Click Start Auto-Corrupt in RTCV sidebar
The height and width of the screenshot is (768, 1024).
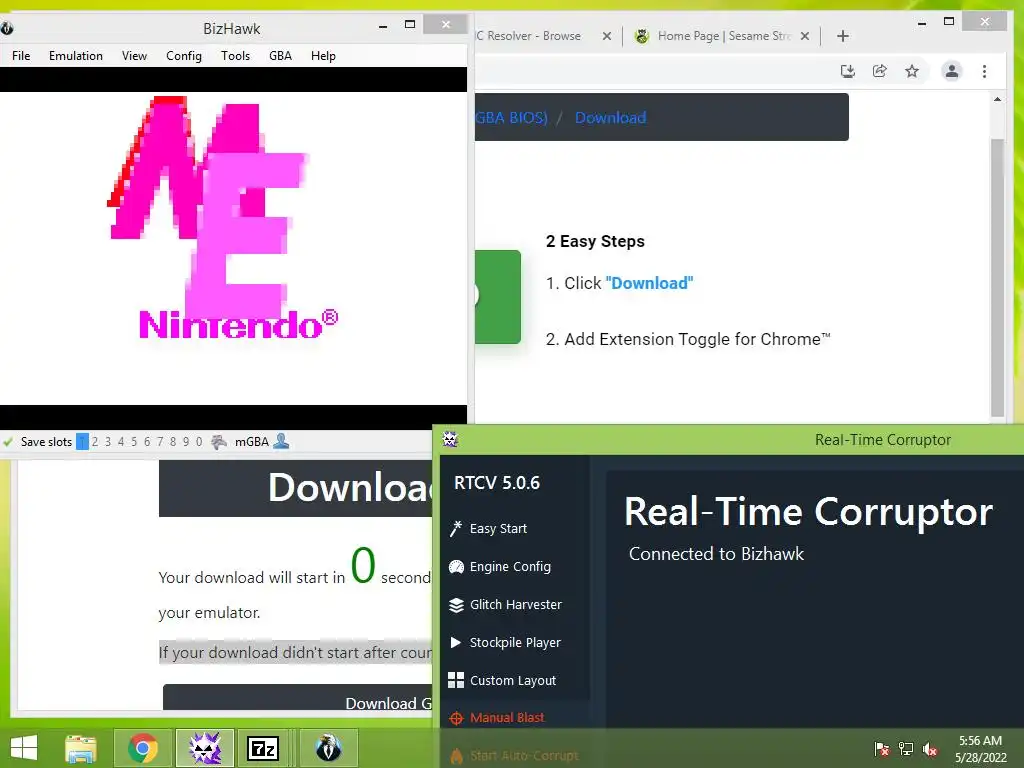515,756
